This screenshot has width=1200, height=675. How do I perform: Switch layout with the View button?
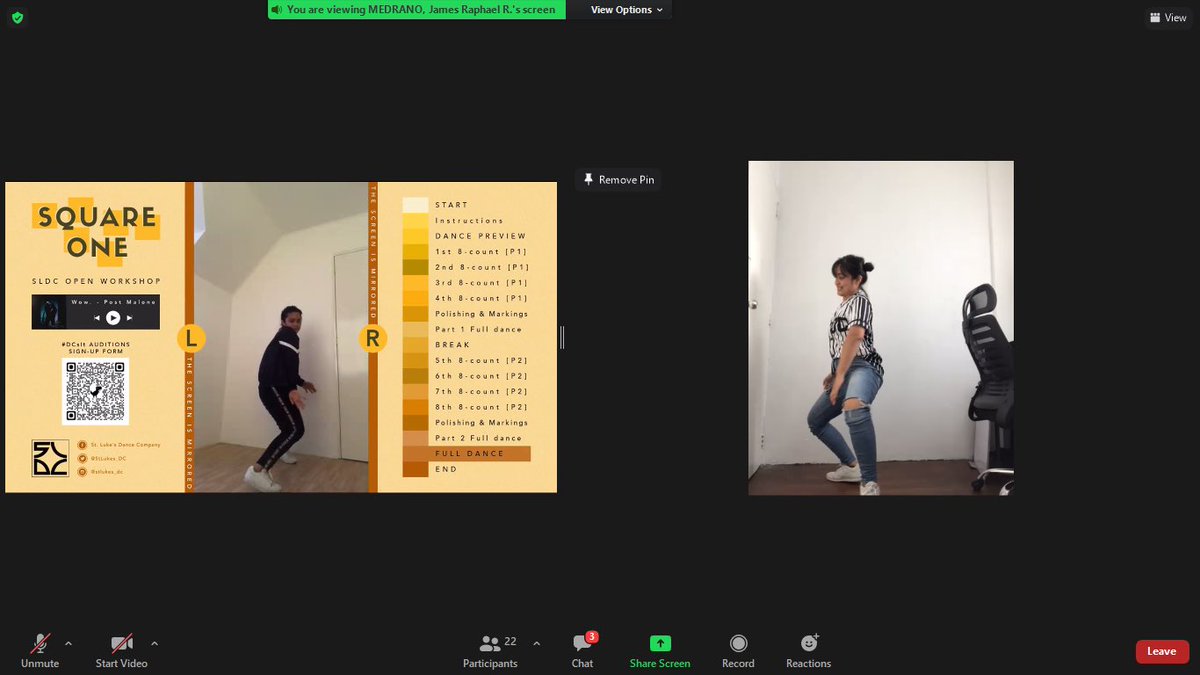click(x=1168, y=17)
